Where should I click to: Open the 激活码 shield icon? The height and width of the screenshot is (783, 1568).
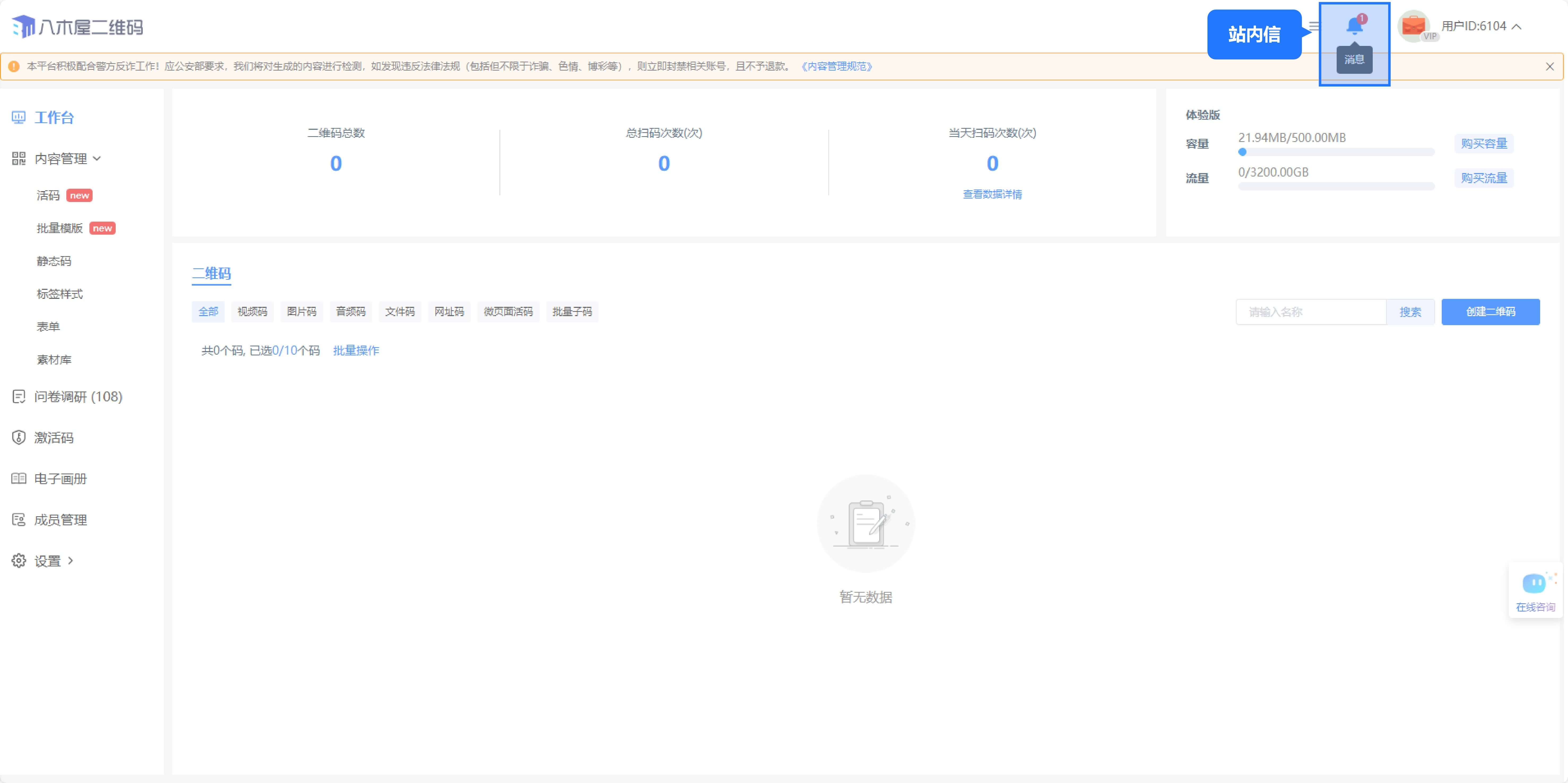[x=19, y=438]
